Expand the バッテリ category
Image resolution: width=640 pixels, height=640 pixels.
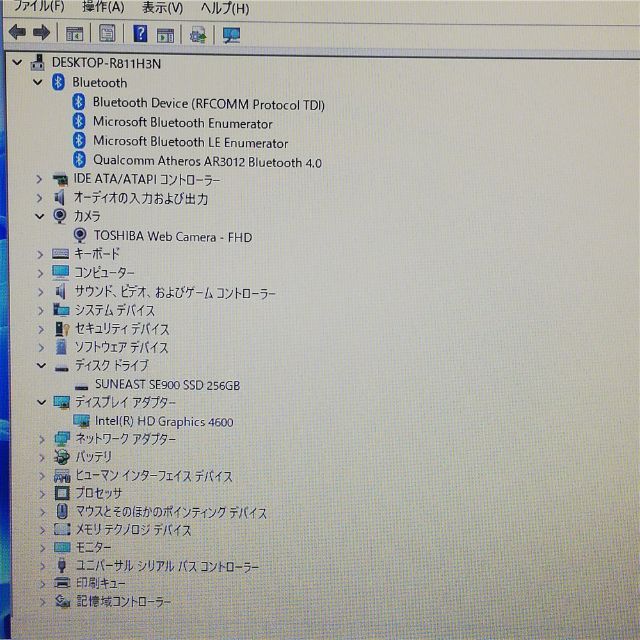point(42,458)
